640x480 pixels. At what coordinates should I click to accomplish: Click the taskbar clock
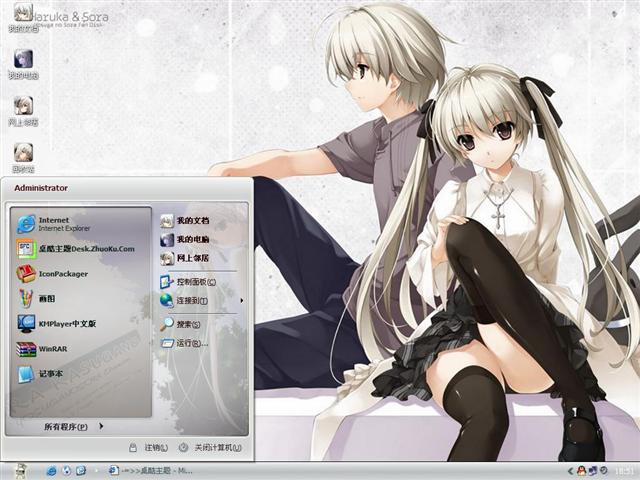coord(624,471)
